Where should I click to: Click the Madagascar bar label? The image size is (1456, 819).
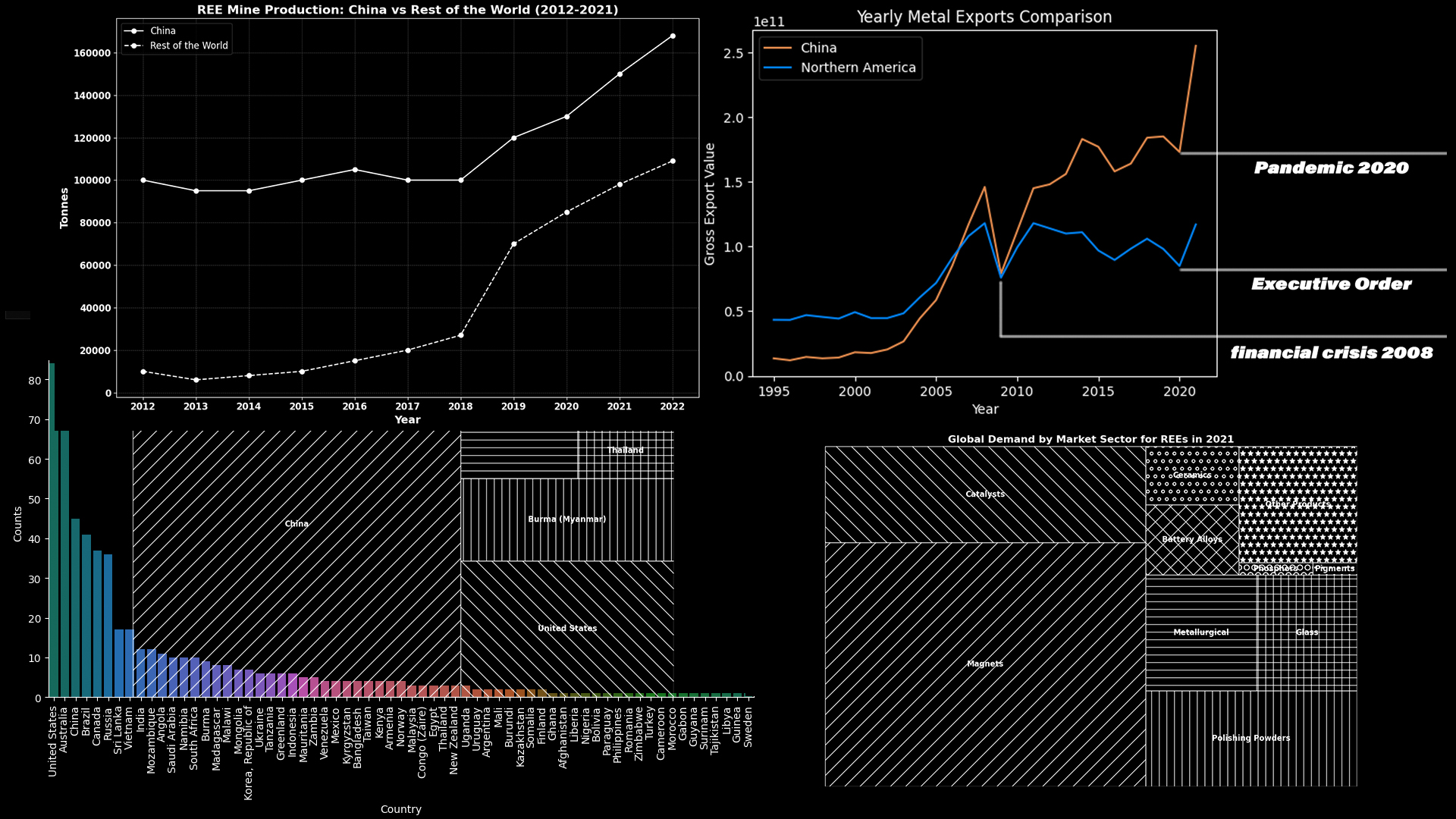click(216, 739)
